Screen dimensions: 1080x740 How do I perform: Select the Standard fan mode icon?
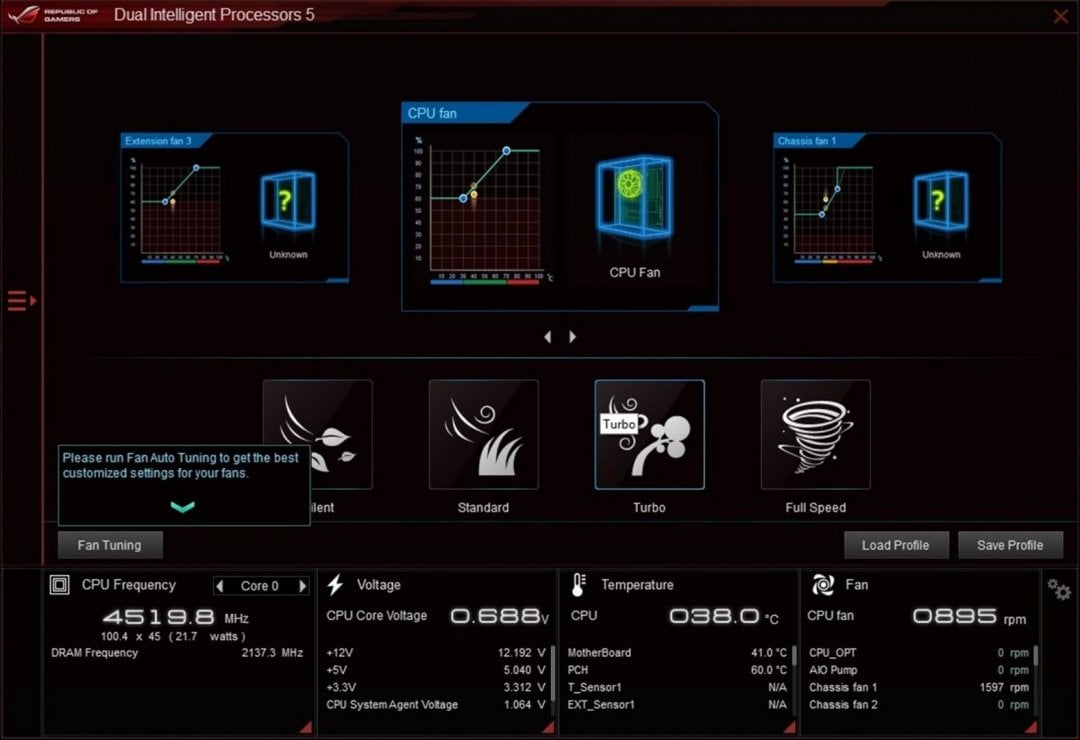click(484, 435)
